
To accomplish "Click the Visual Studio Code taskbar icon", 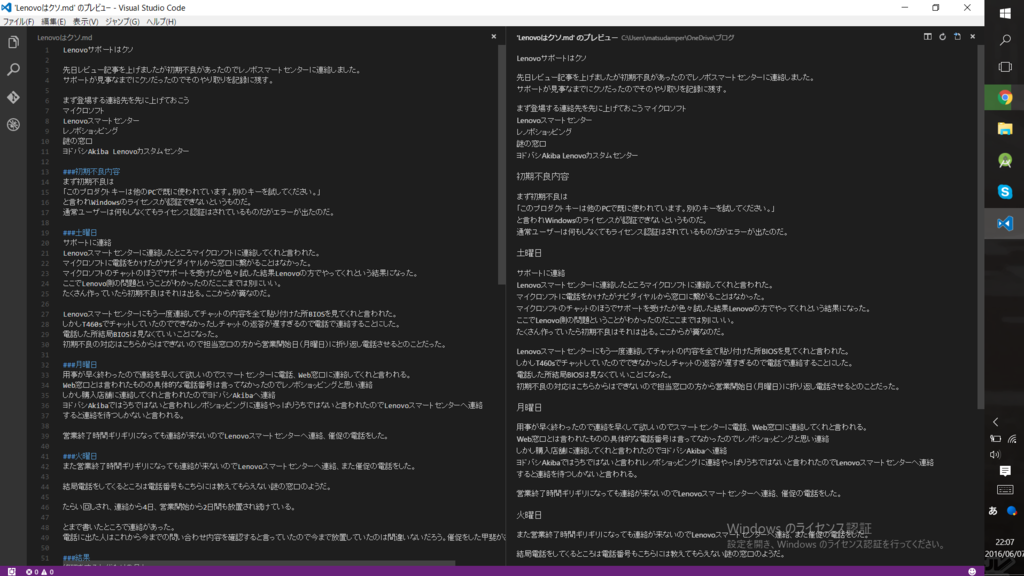I will pyautogui.click(x=1005, y=223).
